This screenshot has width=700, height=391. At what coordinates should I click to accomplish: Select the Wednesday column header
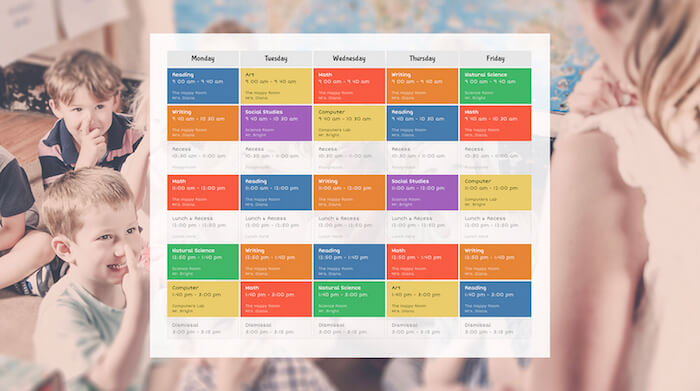(x=349, y=58)
